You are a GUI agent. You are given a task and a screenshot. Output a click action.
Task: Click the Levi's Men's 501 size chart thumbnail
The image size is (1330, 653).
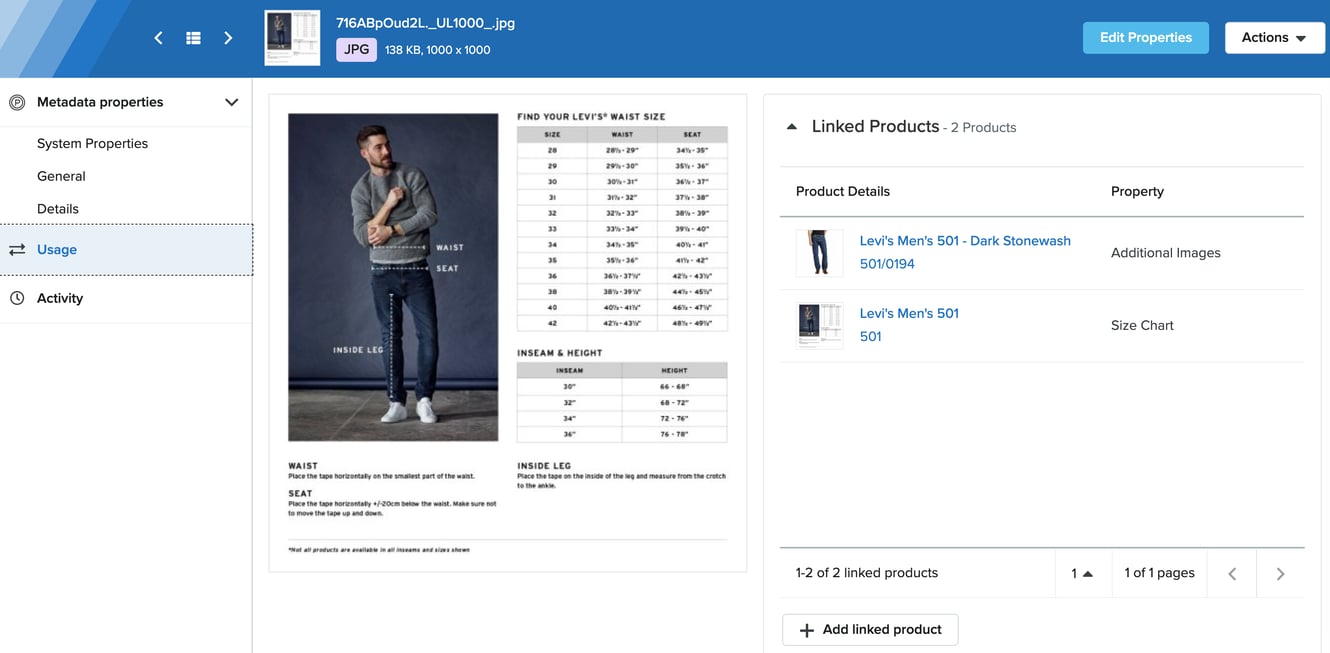click(x=819, y=325)
